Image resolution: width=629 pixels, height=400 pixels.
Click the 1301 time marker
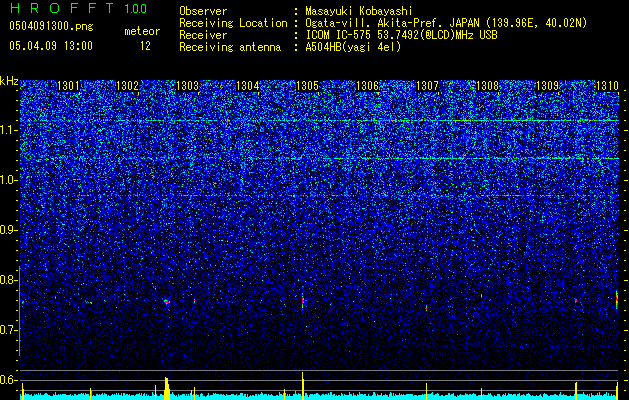click(68, 86)
